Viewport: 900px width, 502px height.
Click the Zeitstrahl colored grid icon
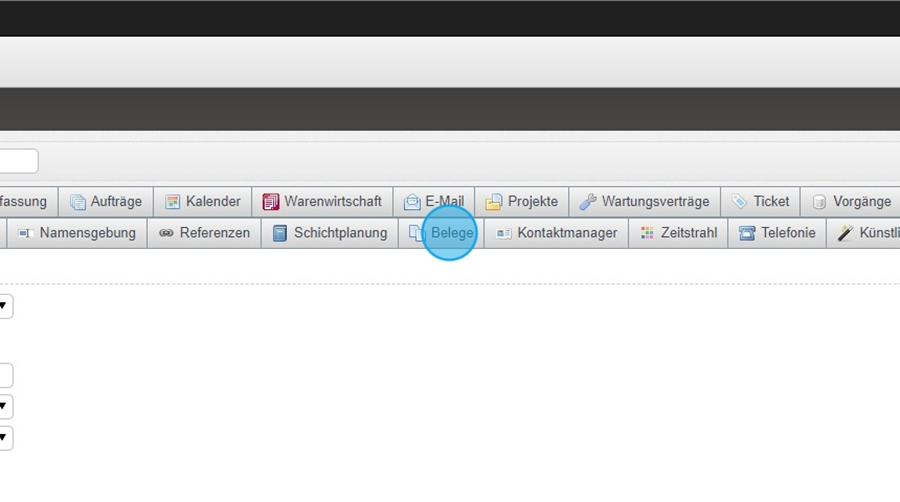648,233
